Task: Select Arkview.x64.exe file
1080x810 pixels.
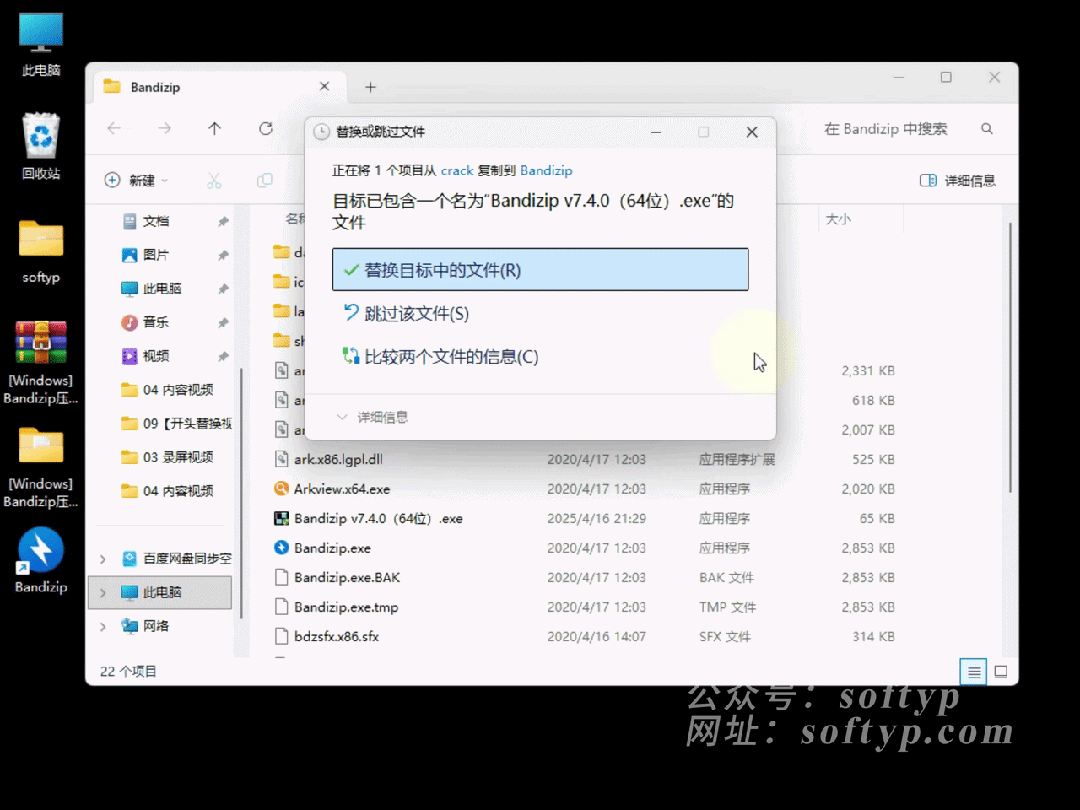Action: (x=332, y=489)
